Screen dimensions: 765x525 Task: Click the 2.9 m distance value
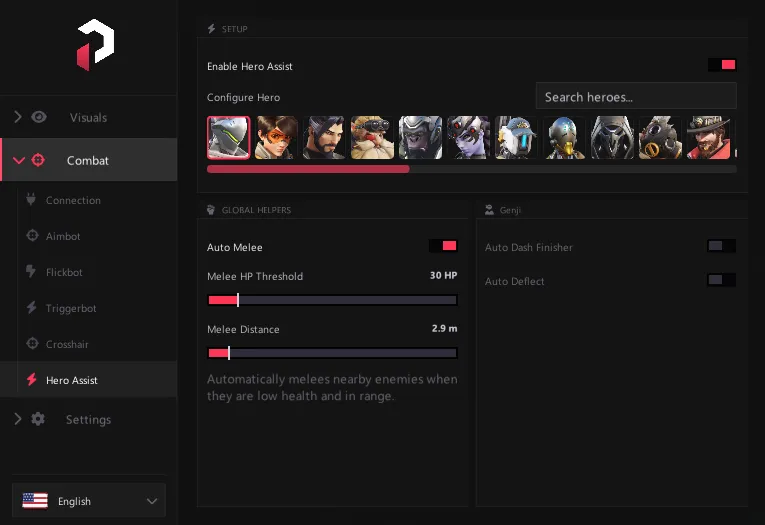(x=444, y=328)
